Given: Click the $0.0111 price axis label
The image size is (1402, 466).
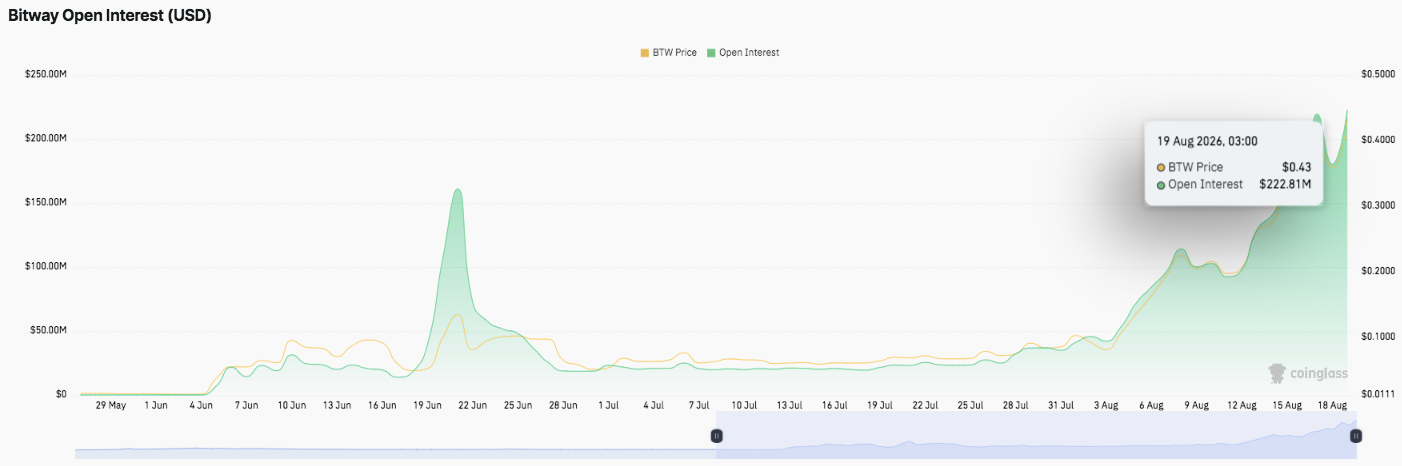Looking at the screenshot, I should (x=1379, y=395).
